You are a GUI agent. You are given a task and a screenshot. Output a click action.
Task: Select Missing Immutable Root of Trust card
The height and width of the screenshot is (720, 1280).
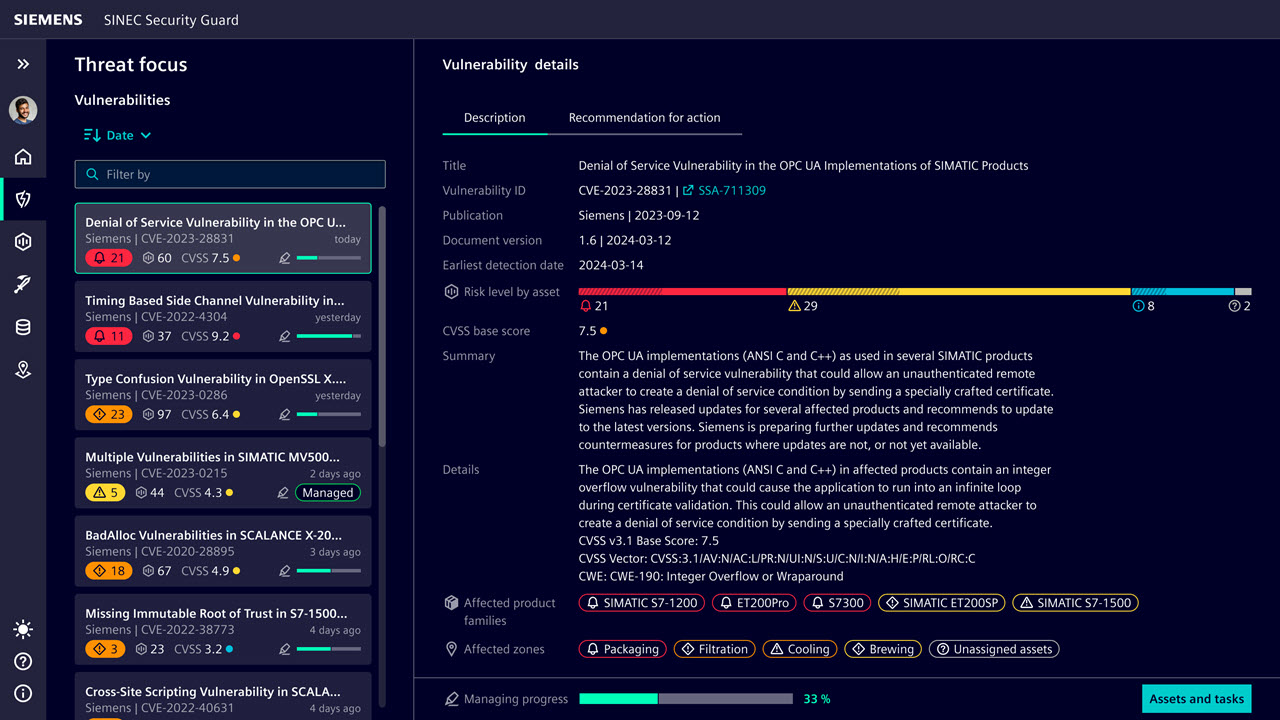(x=223, y=629)
